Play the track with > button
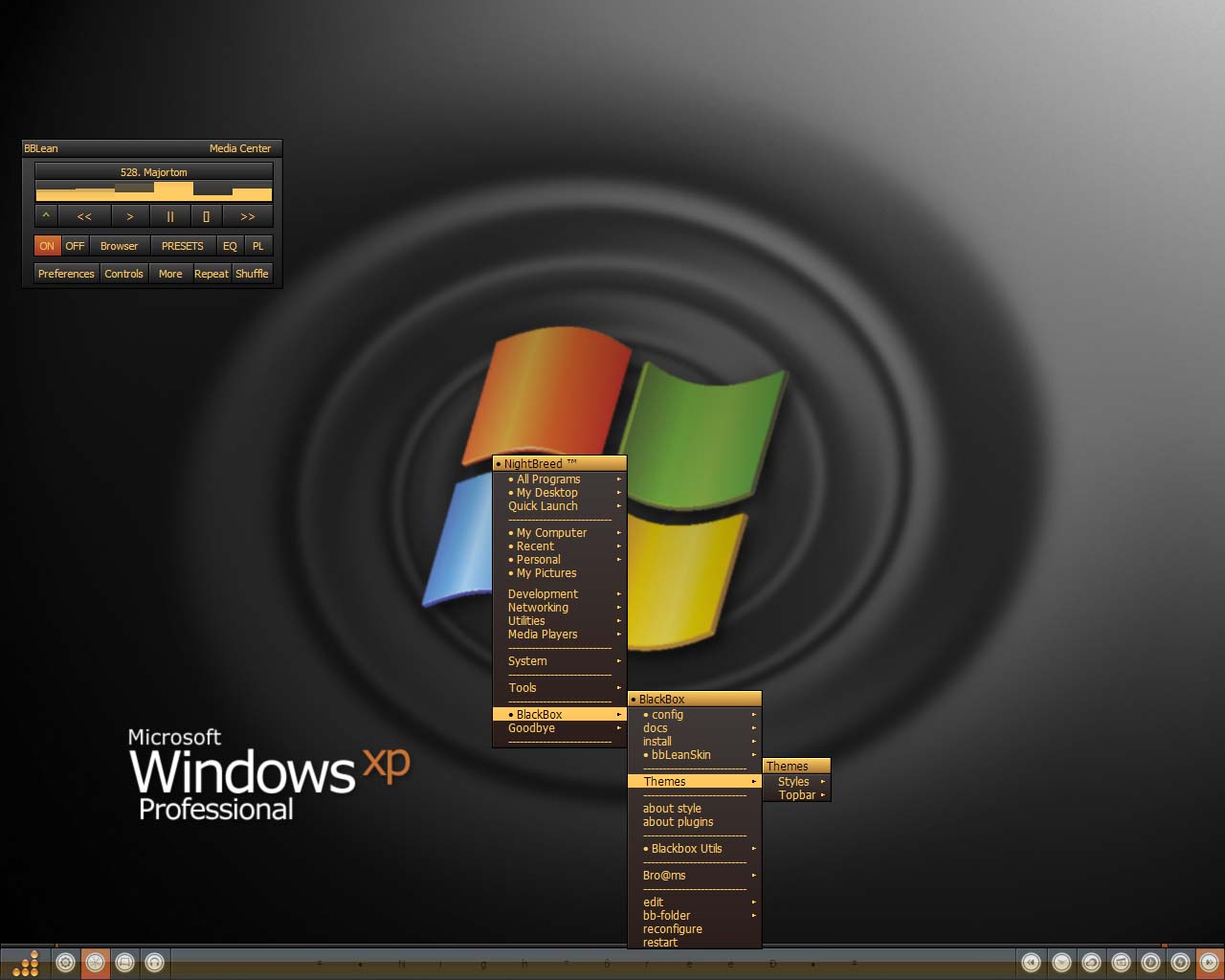Viewport: 1225px width, 980px height. click(130, 216)
